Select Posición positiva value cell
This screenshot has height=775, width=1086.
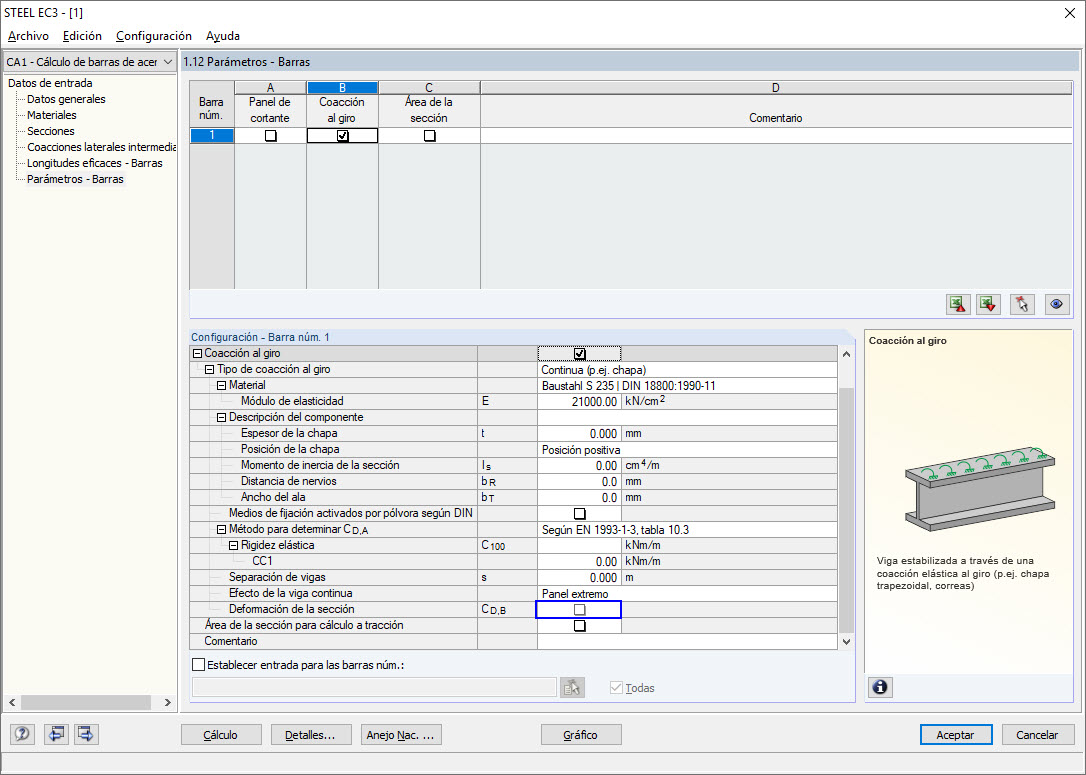[687, 449]
